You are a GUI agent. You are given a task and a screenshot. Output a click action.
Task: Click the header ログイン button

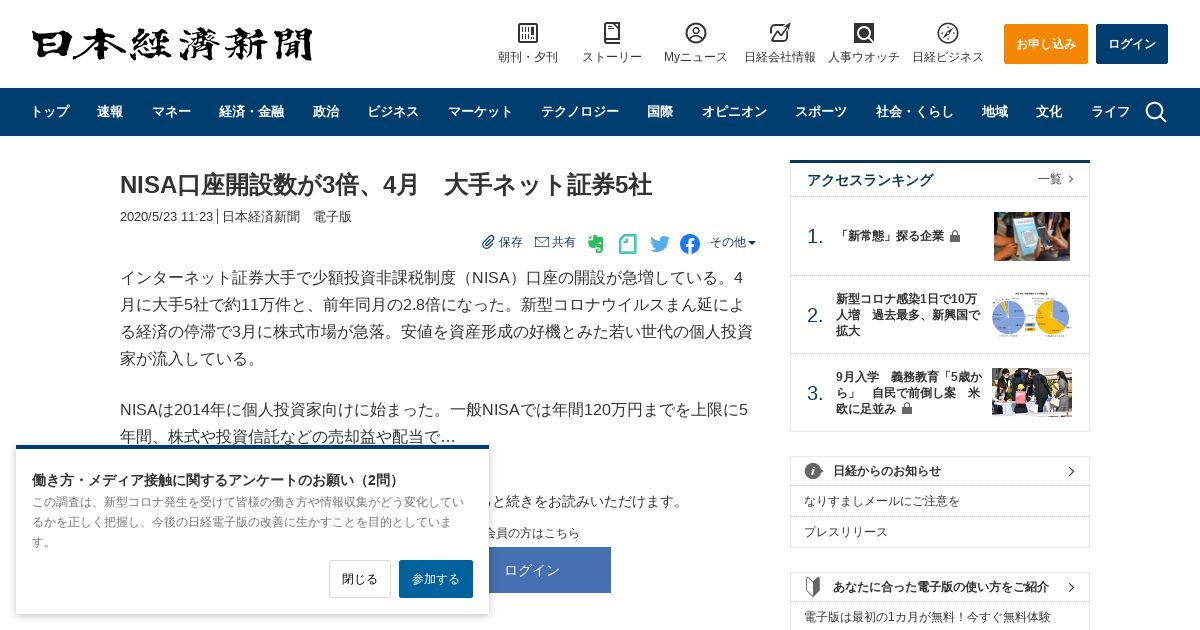[1132, 44]
